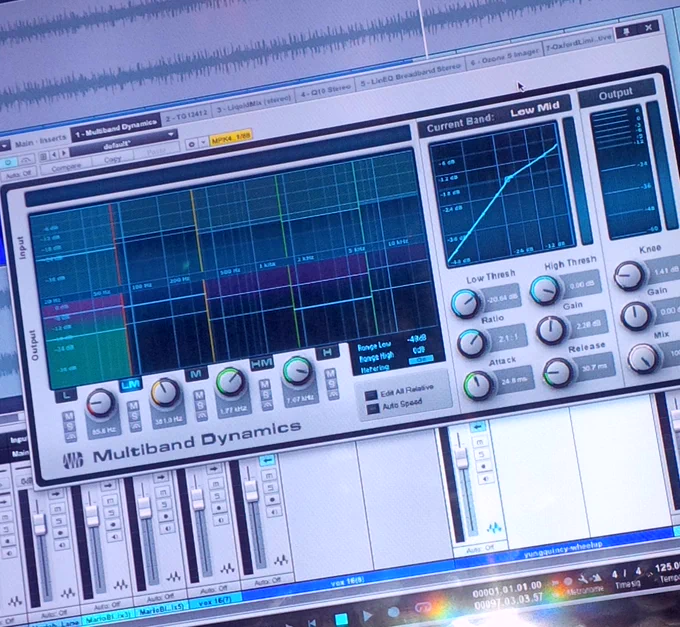Select the M band button
This screenshot has height=627, width=680.
pyautogui.click(x=196, y=374)
